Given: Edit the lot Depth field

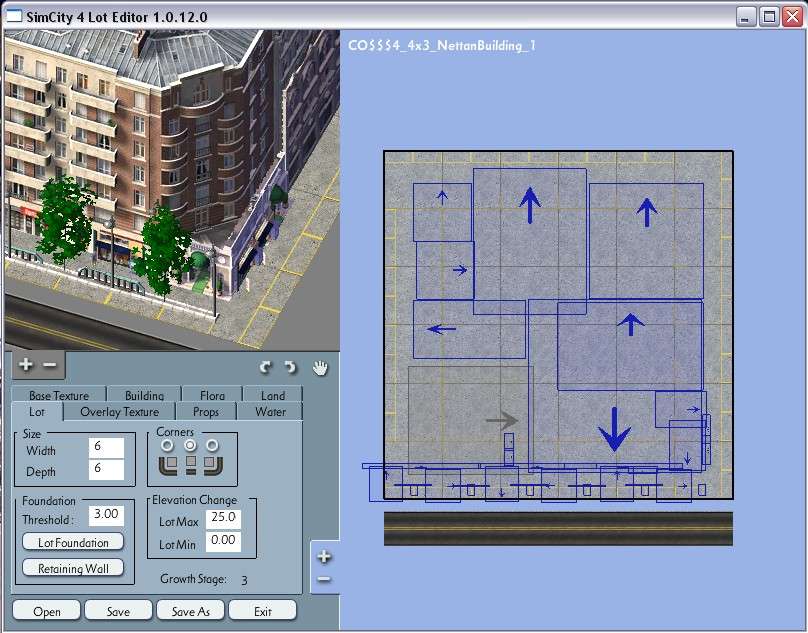Looking at the screenshot, I should 106,470.
